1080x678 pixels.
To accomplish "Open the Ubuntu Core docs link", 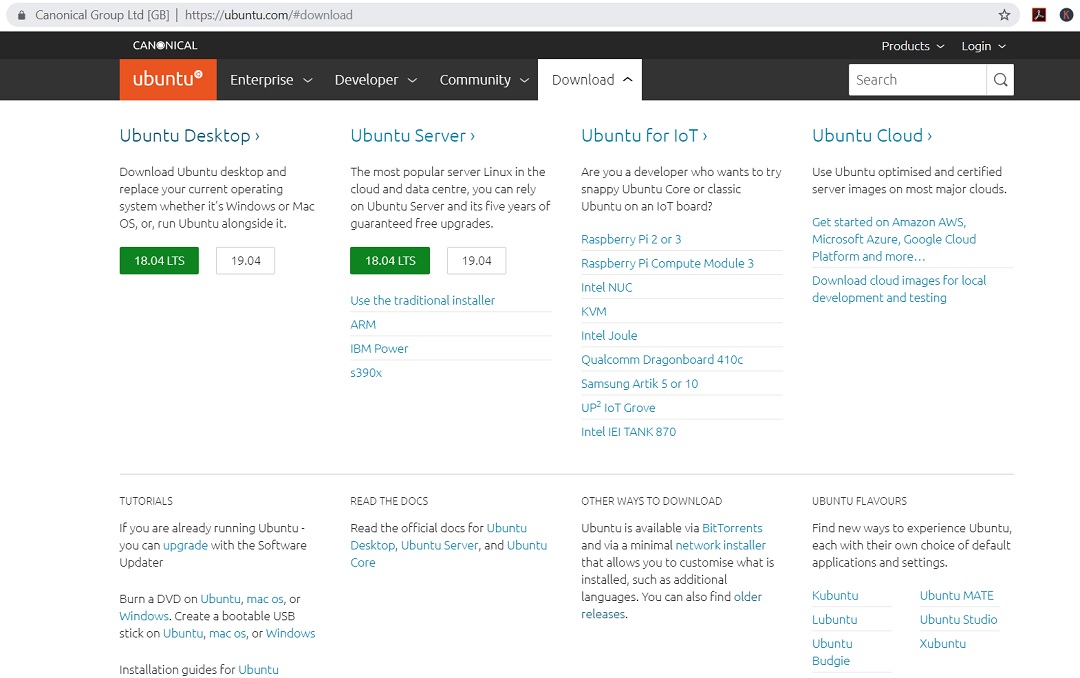I will click(448, 553).
